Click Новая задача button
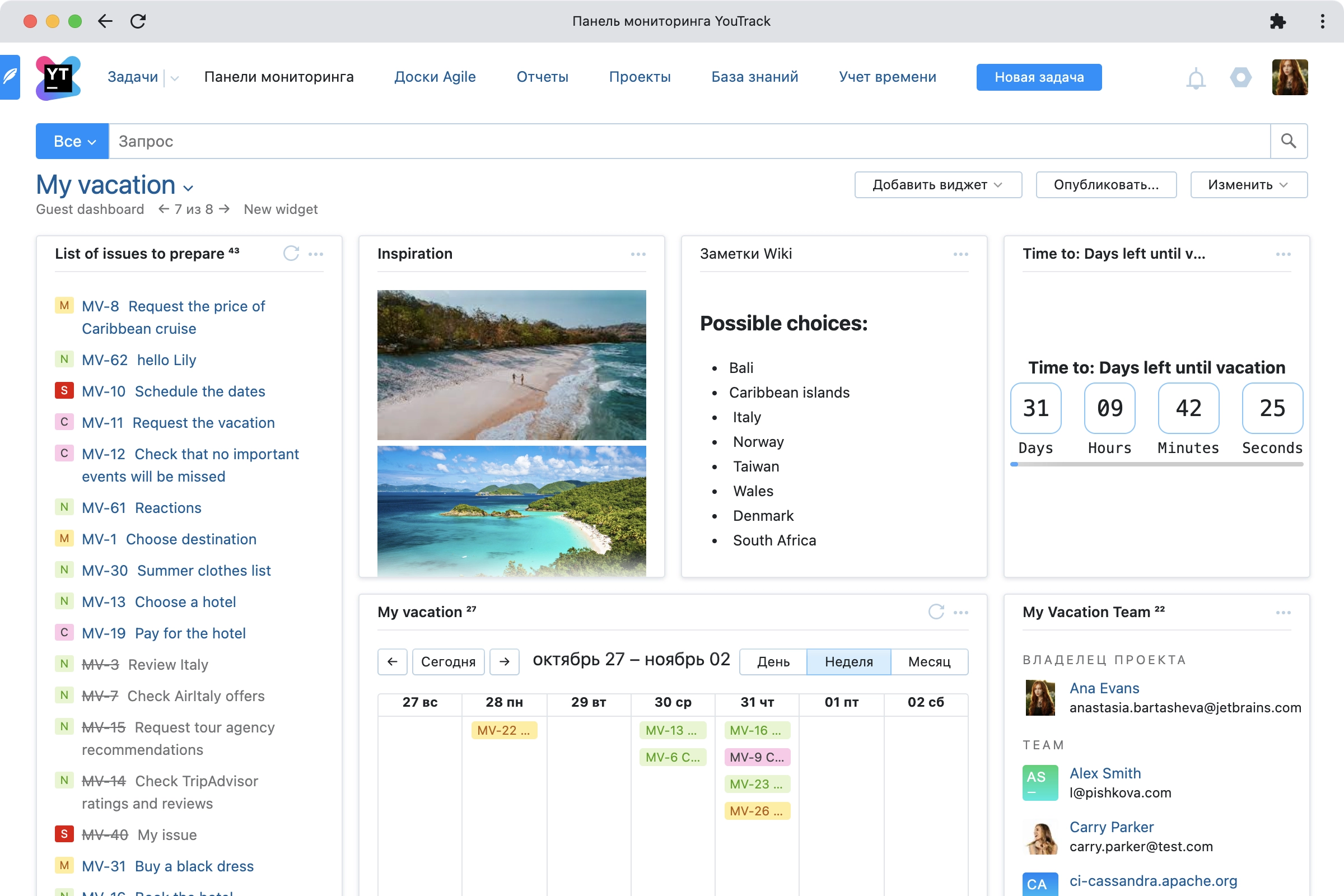This screenshot has height=896, width=1344. [1038, 76]
